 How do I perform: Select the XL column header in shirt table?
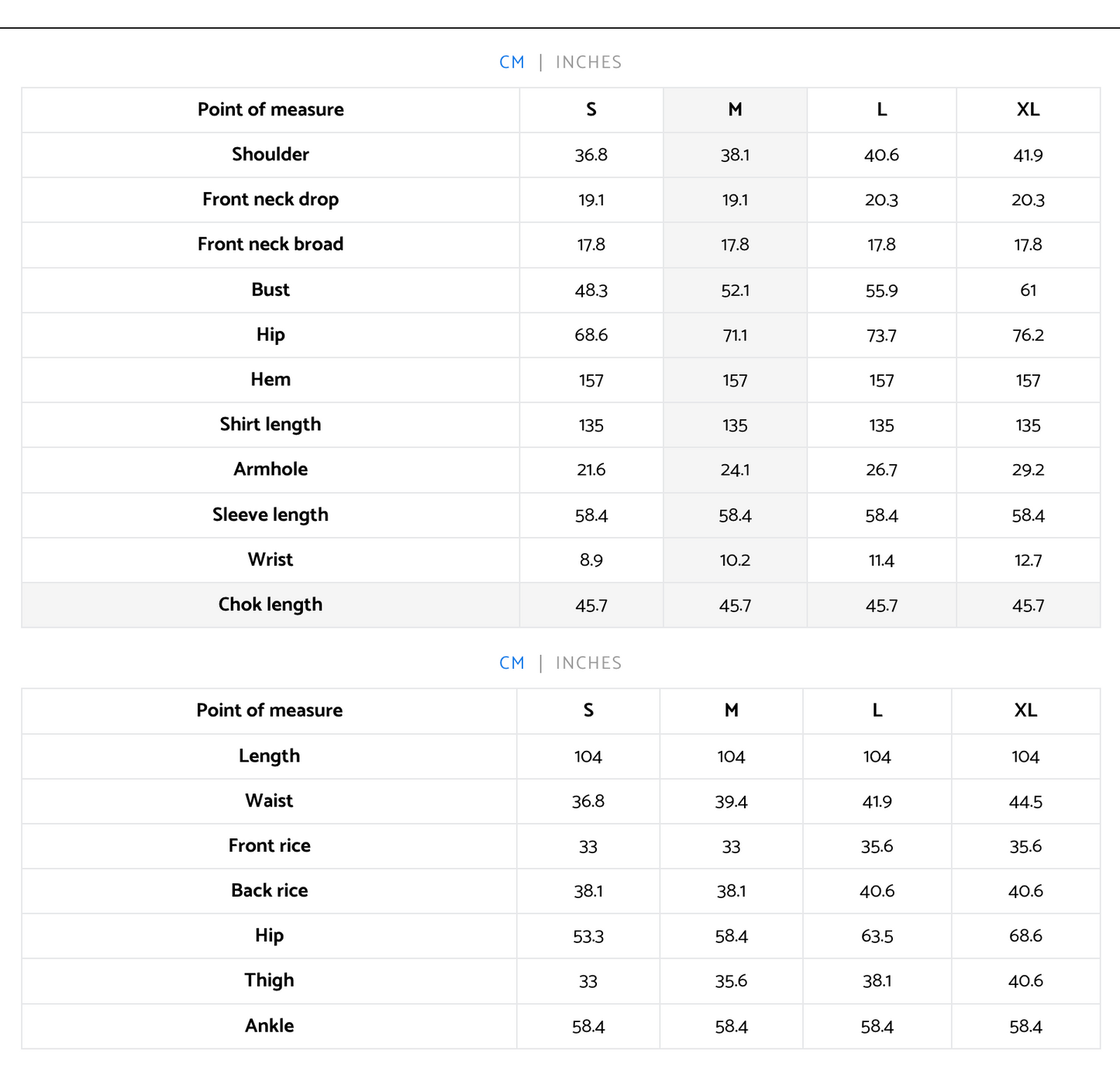(x=1028, y=109)
